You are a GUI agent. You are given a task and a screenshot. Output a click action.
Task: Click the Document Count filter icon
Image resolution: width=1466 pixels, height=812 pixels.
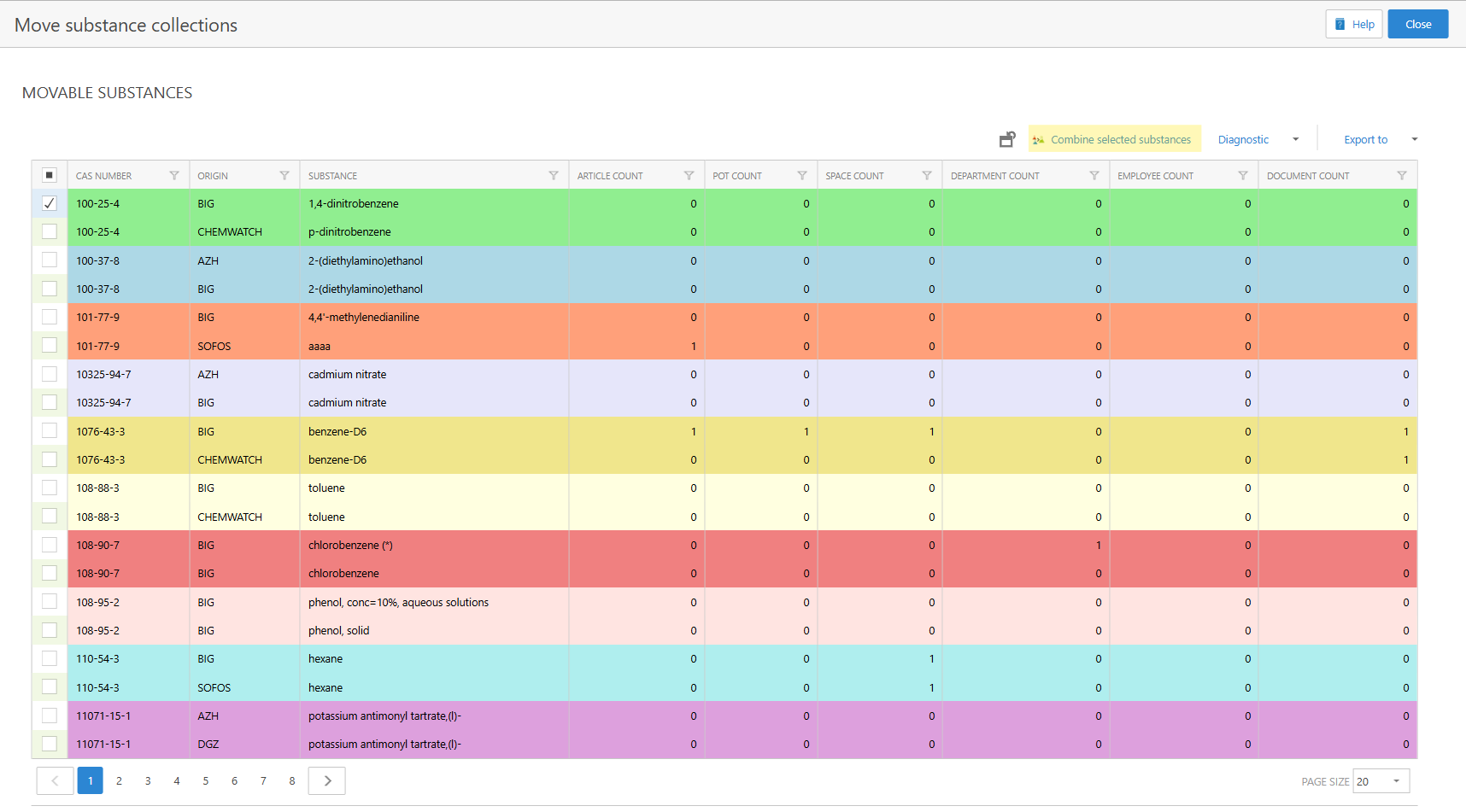tap(1402, 176)
